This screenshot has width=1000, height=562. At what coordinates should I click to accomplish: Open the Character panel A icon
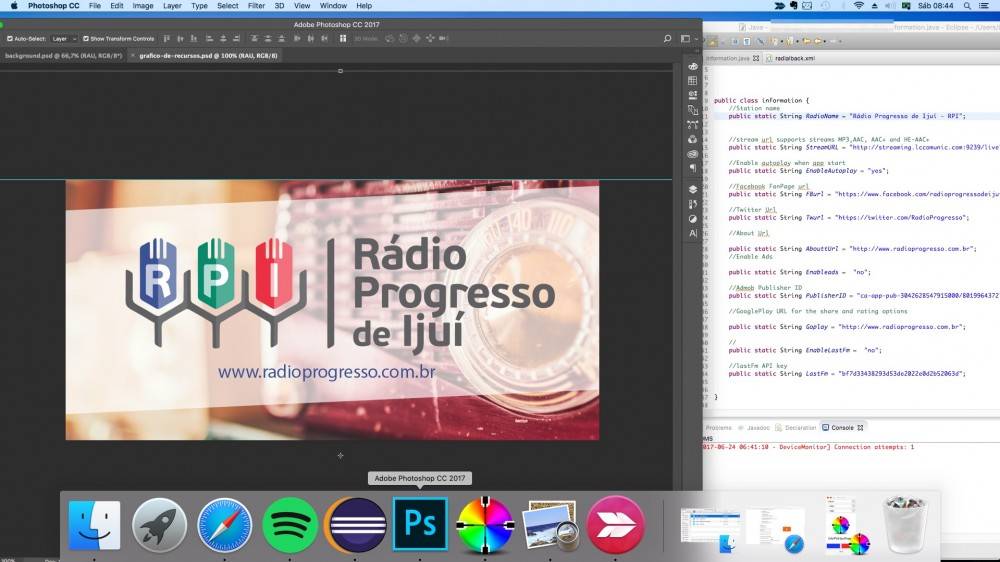693,233
